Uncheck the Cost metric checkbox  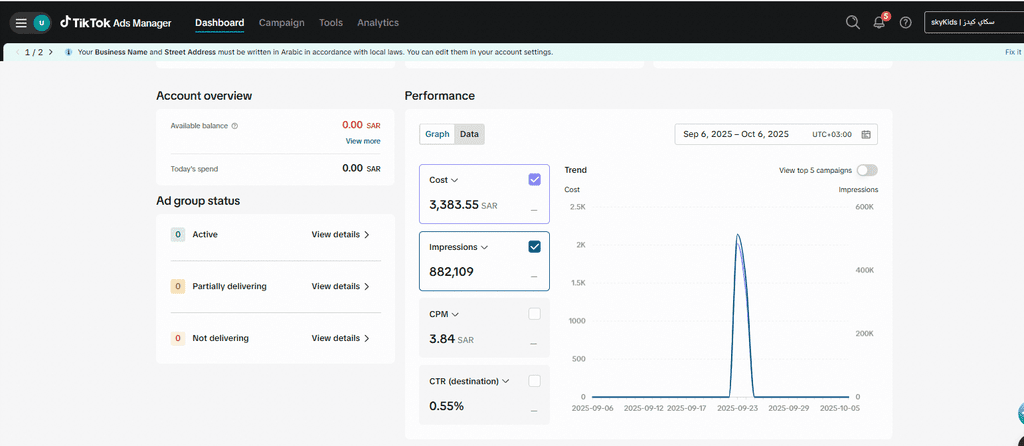point(534,180)
